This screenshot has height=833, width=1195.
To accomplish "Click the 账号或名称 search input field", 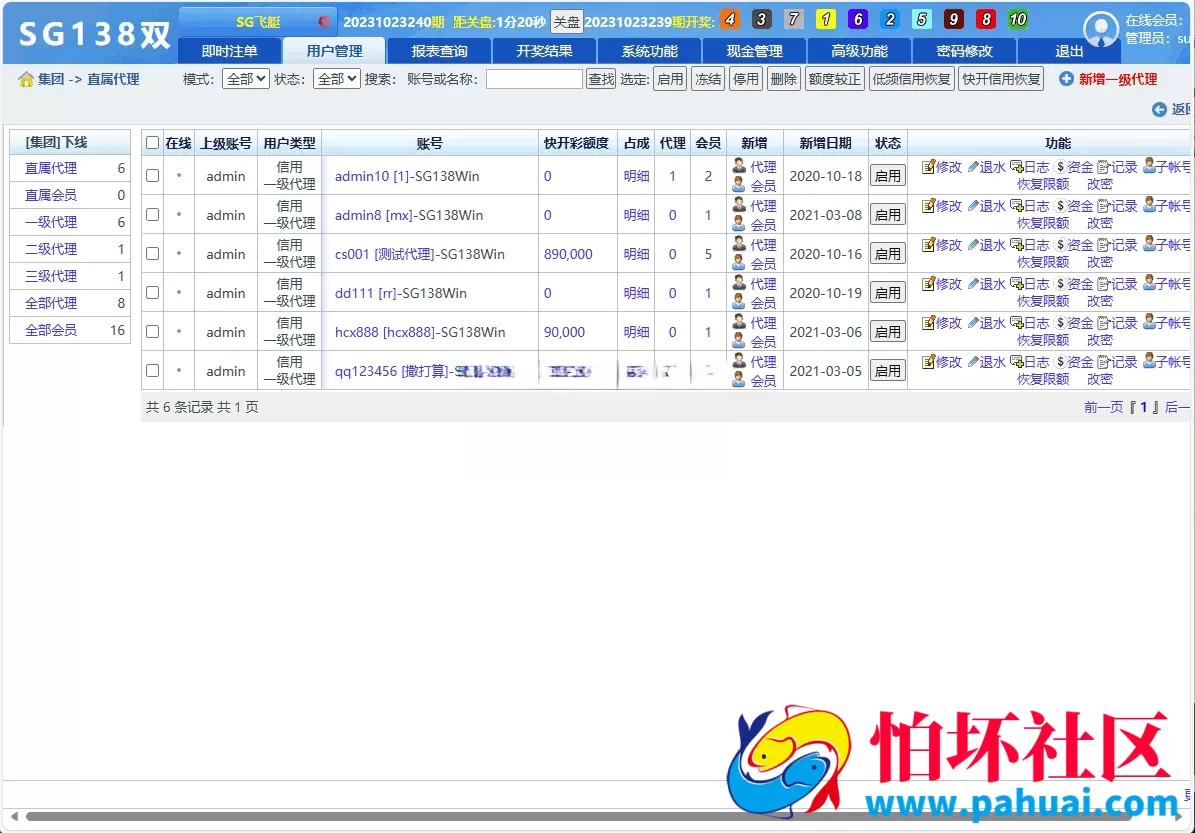I will click(x=534, y=79).
